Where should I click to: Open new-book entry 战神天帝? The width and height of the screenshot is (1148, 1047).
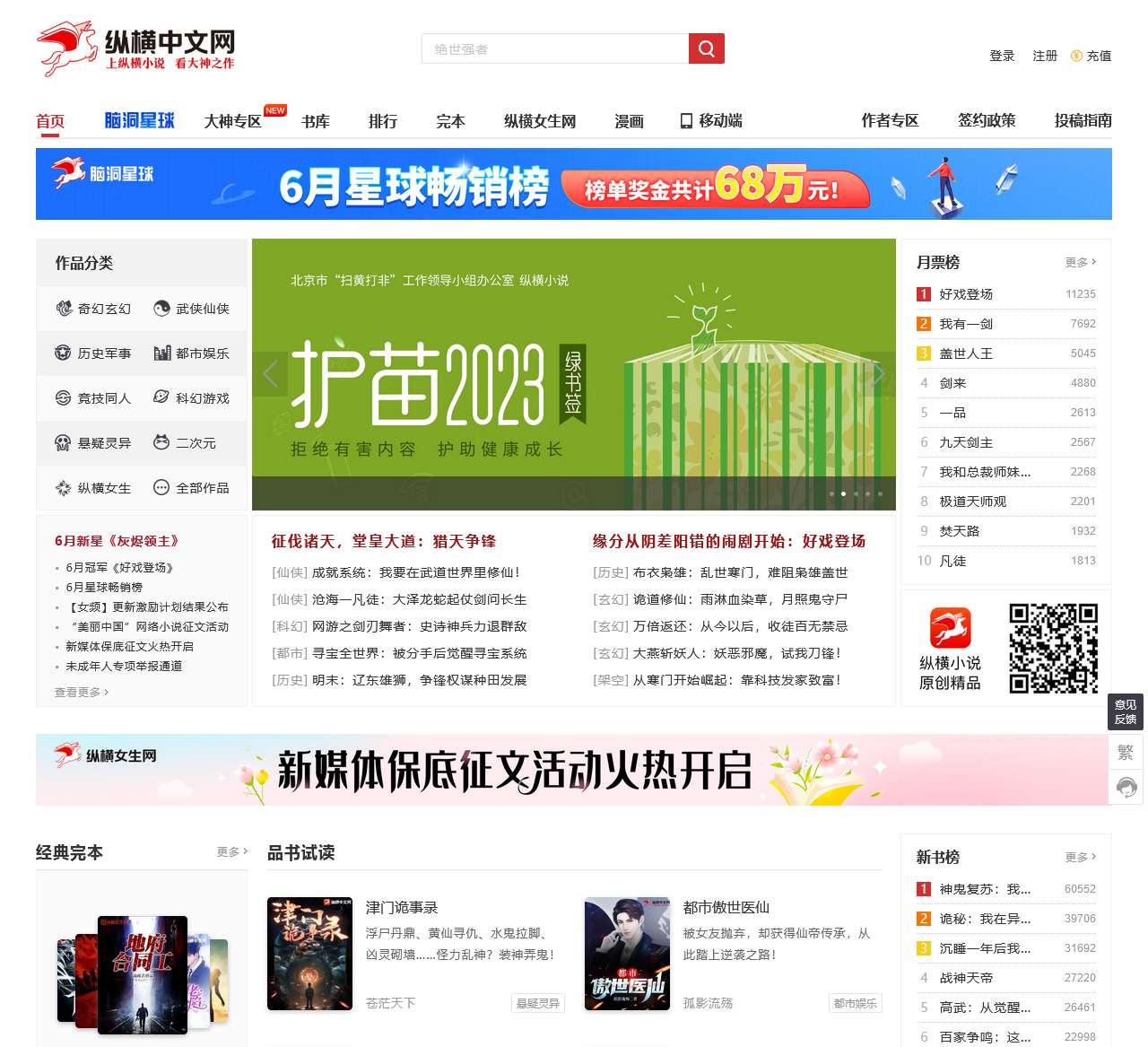click(966, 978)
